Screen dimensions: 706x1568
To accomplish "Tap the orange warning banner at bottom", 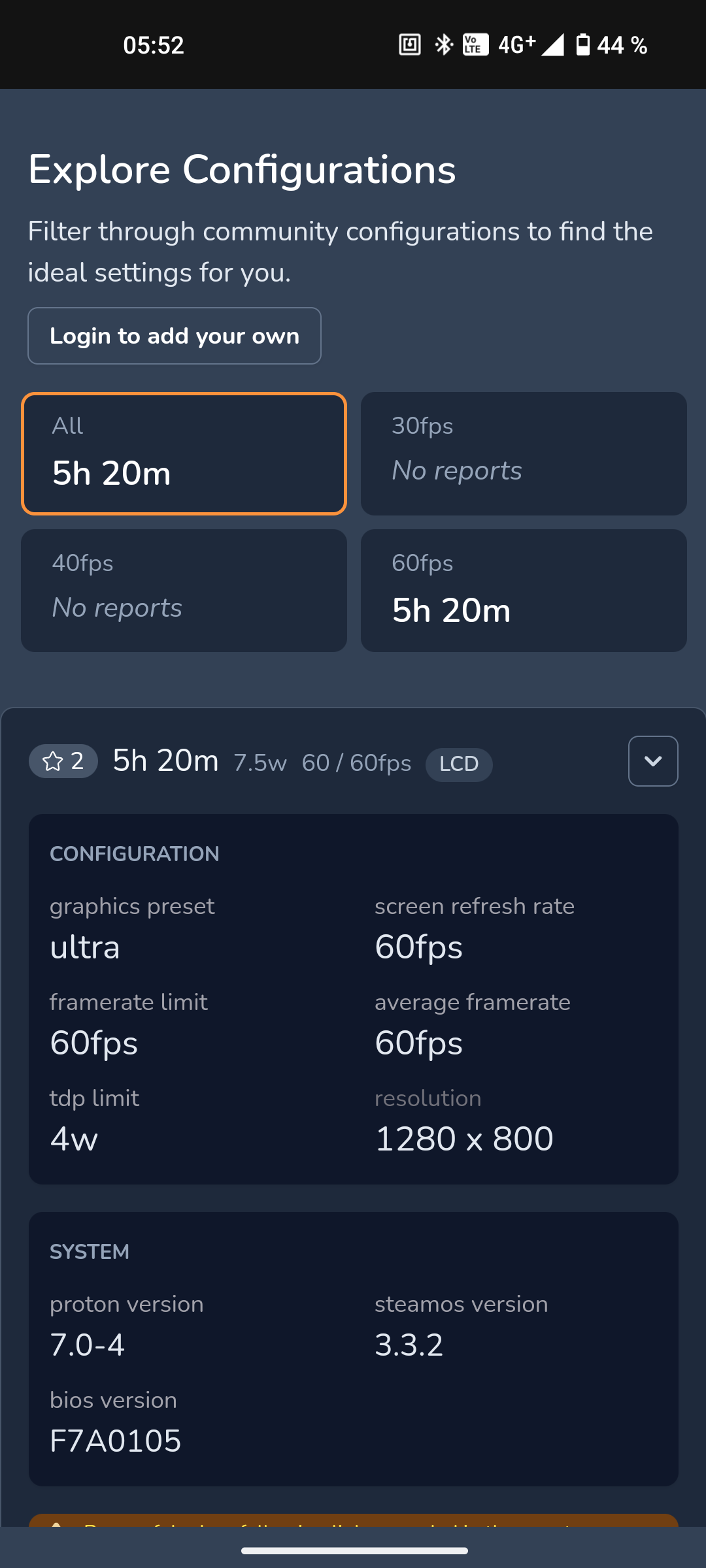I will coord(353,1520).
